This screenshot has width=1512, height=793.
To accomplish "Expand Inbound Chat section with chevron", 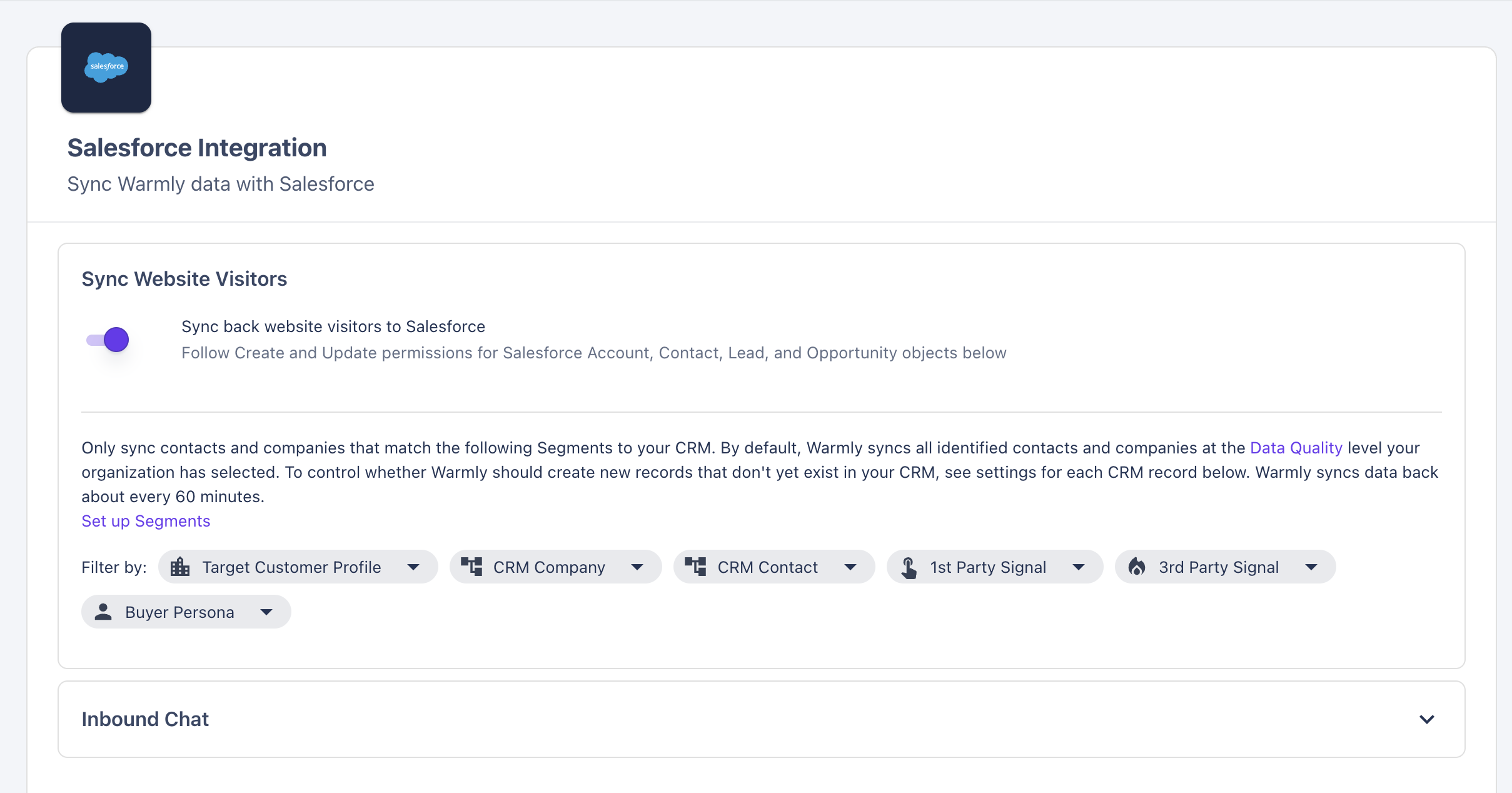I will coord(1426,719).
